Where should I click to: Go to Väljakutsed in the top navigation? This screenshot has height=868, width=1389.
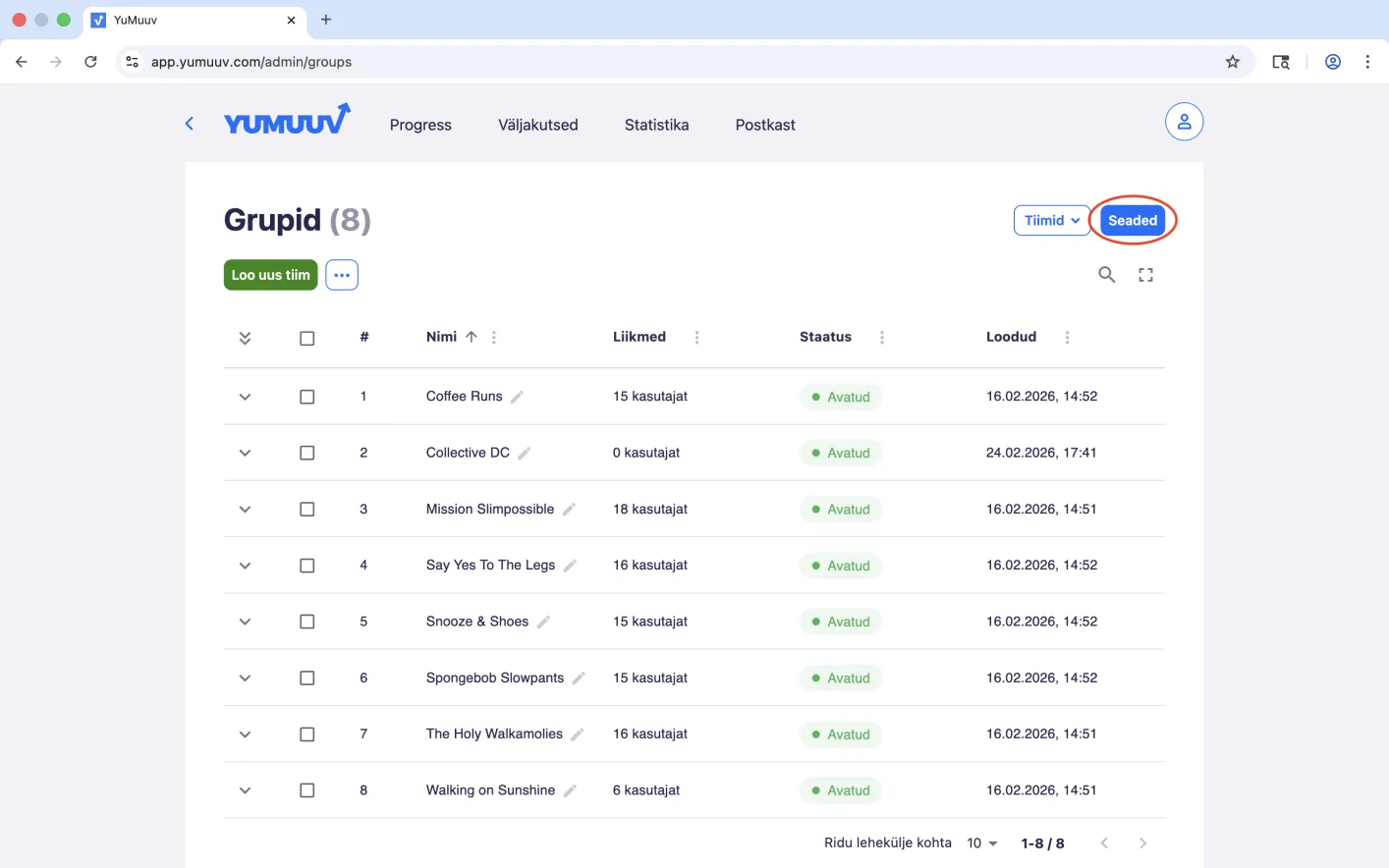click(538, 125)
